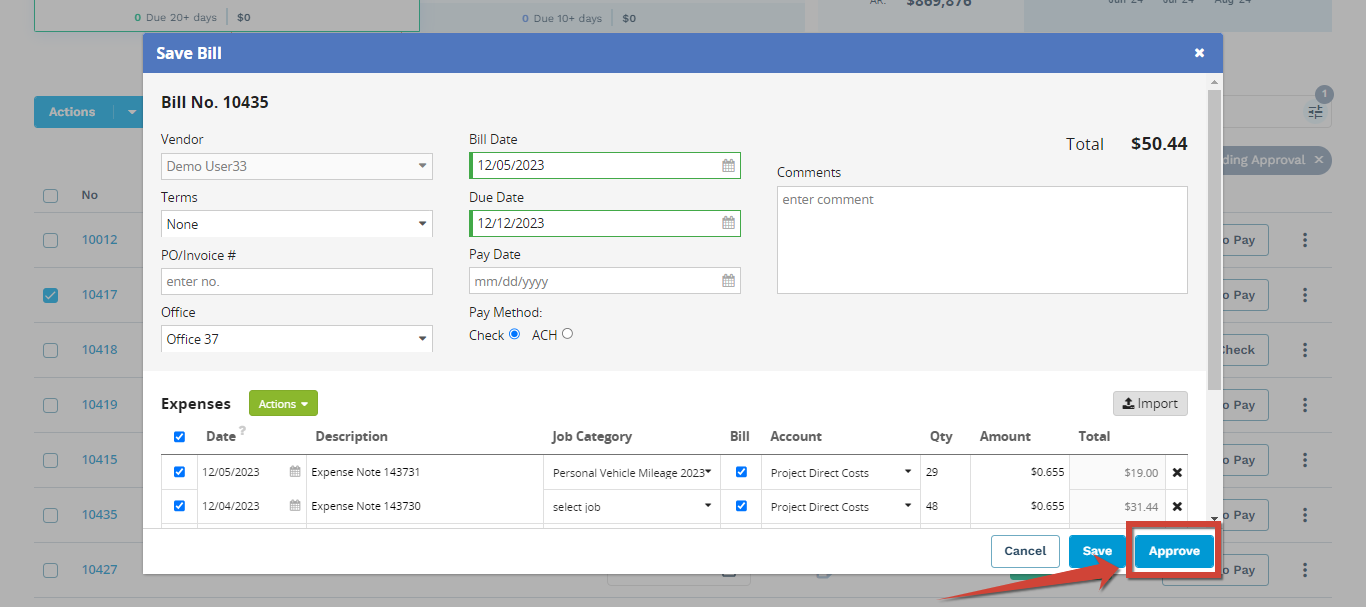Open bill 10415 link in list
1366x607 pixels.
pos(99,460)
